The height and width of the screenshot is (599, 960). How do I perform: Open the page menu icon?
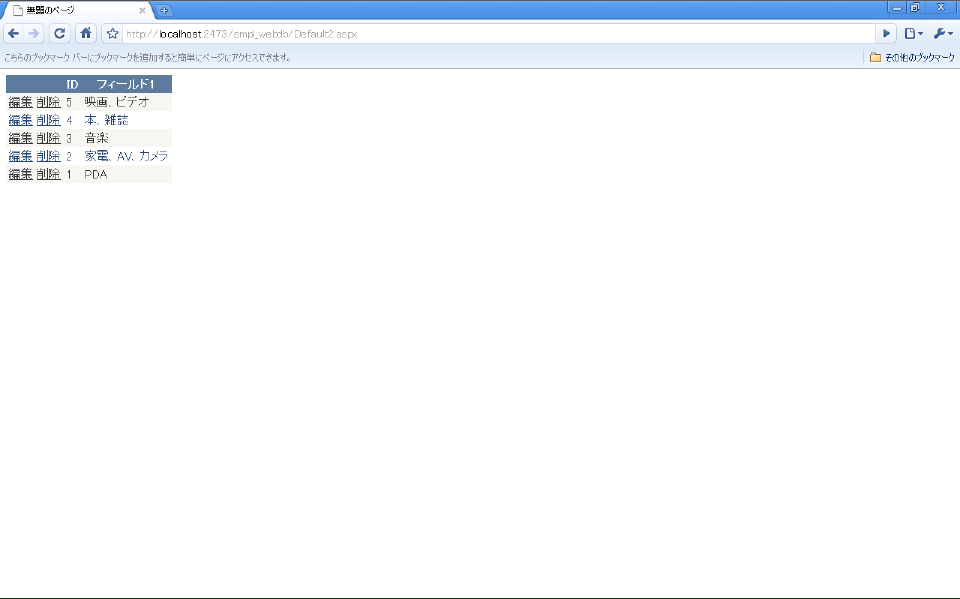click(913, 34)
